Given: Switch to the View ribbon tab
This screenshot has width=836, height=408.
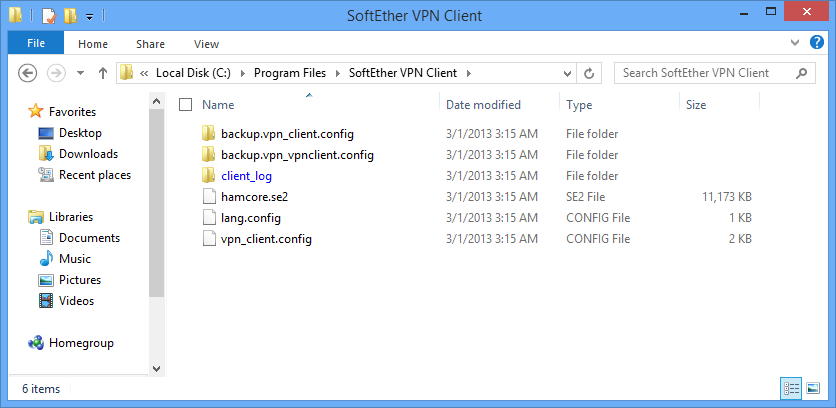Looking at the screenshot, I should 206,44.
